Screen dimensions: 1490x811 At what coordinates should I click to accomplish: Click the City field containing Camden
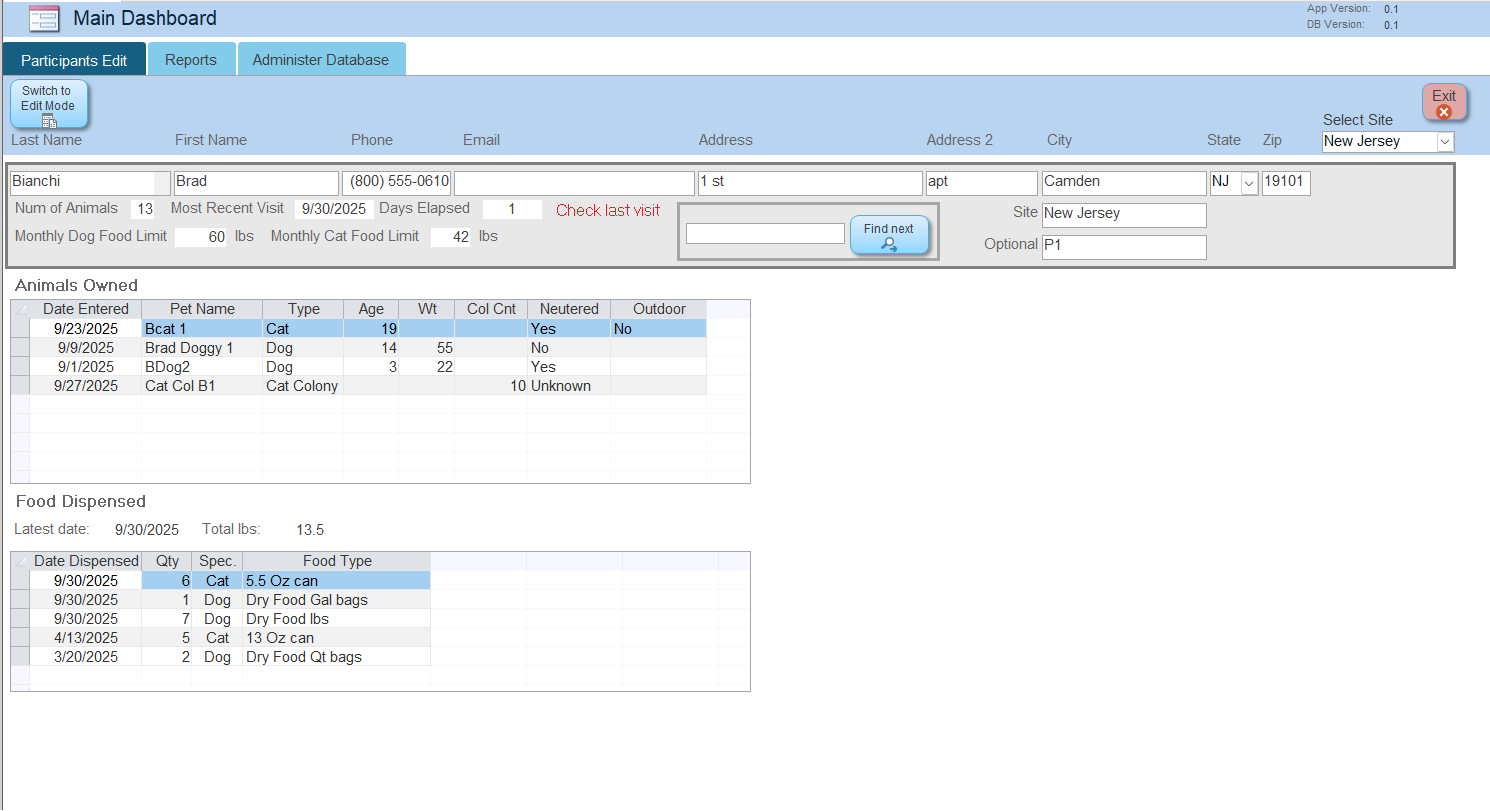(1124, 183)
